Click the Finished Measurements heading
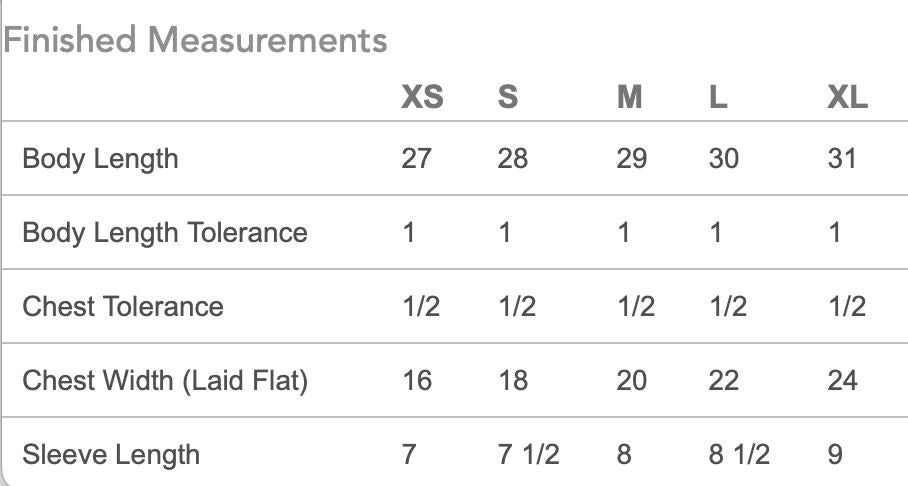The height and width of the screenshot is (486, 908). 195,41
